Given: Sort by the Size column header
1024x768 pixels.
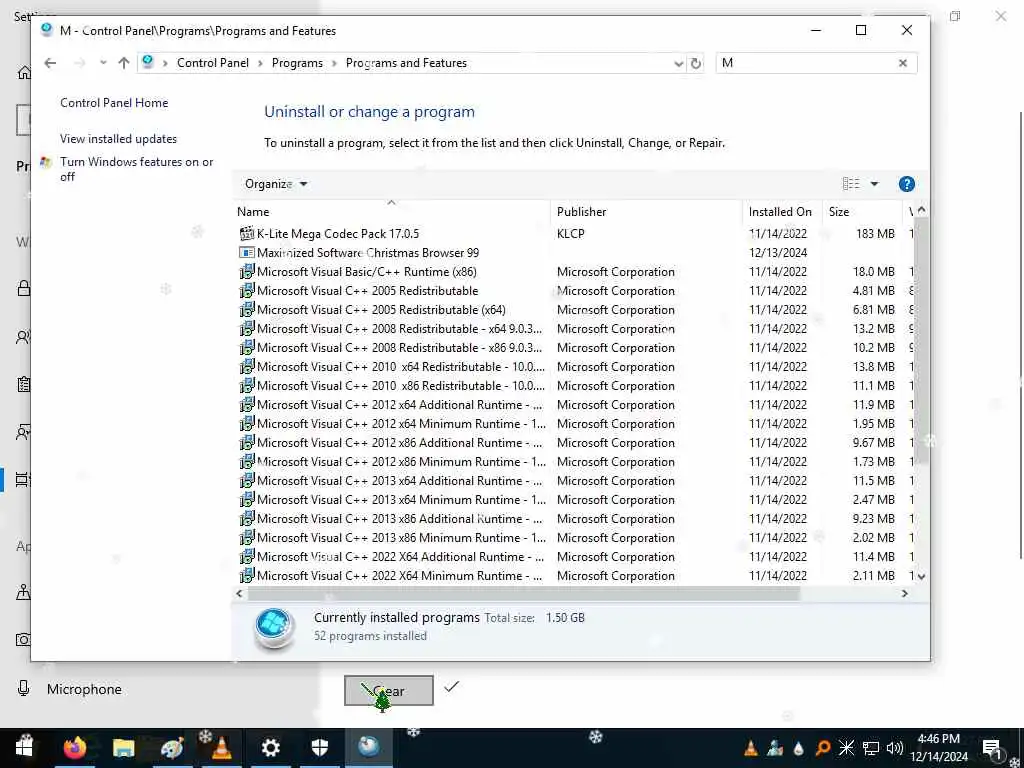Looking at the screenshot, I should click(x=862, y=212).
